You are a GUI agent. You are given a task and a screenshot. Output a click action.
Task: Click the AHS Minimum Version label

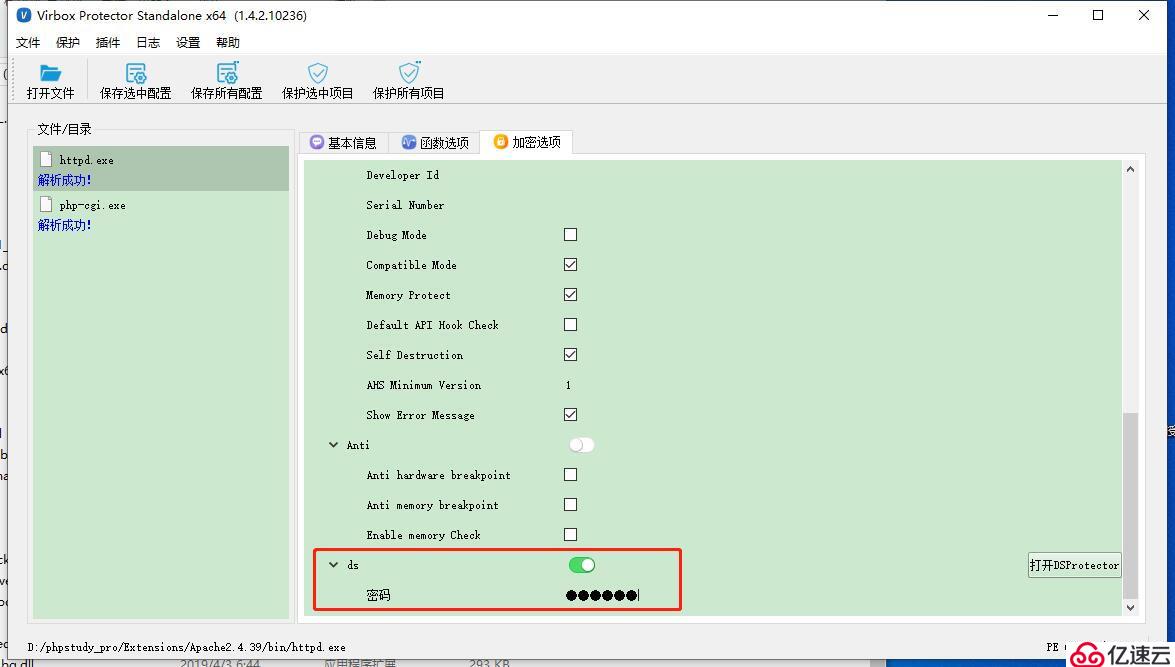coord(423,385)
